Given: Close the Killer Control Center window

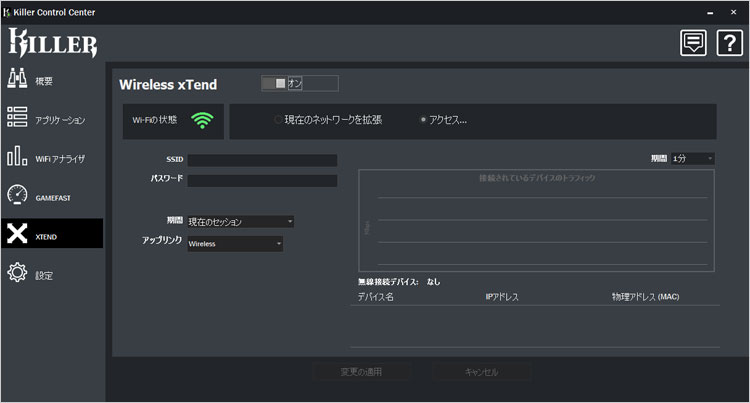Looking at the screenshot, I should pos(733,12).
